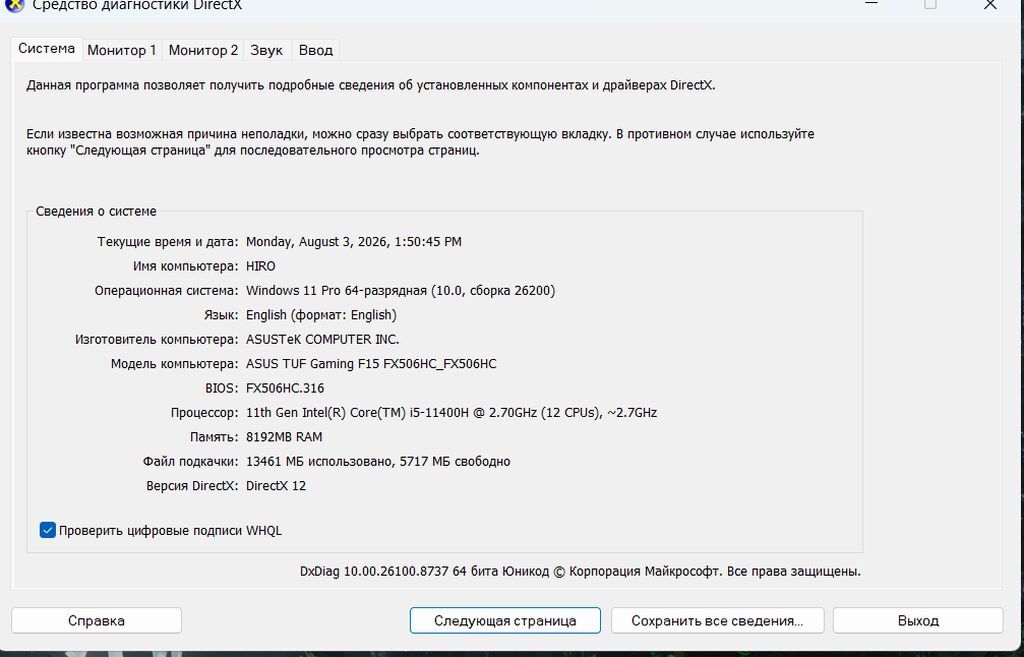Click the Модель компьютера: label
This screenshot has width=1024, height=657.
(x=174, y=364)
